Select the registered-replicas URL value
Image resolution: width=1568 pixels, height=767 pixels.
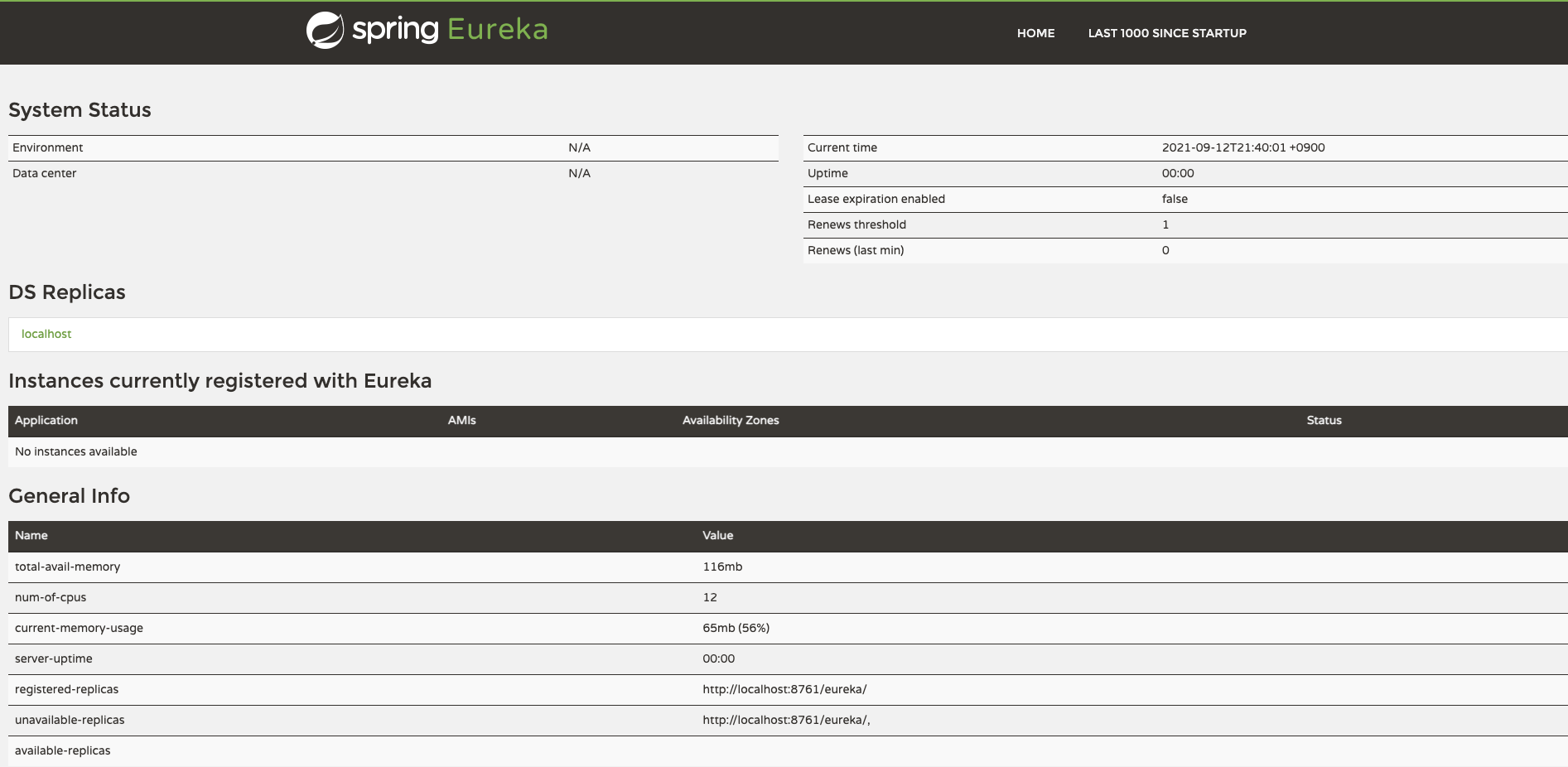pos(784,689)
